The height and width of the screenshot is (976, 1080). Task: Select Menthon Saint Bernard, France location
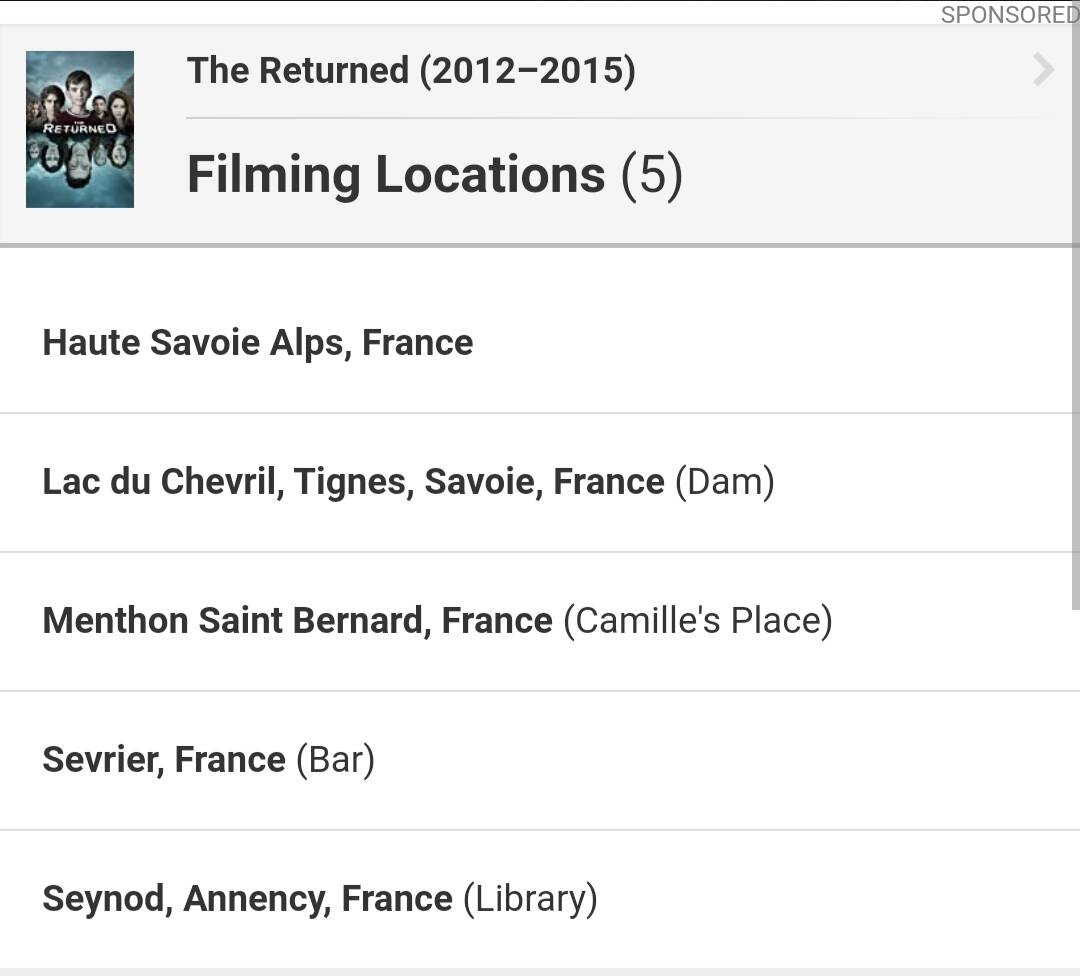pyautogui.click(x=297, y=621)
